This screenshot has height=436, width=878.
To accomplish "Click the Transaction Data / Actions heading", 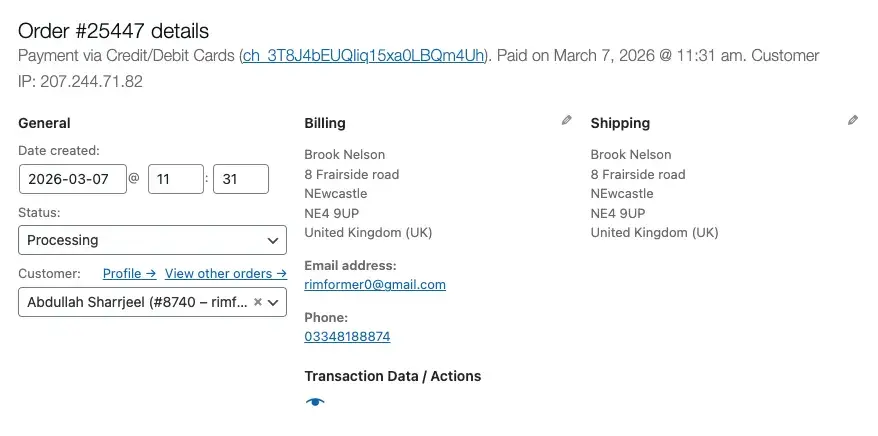I will pos(392,376).
